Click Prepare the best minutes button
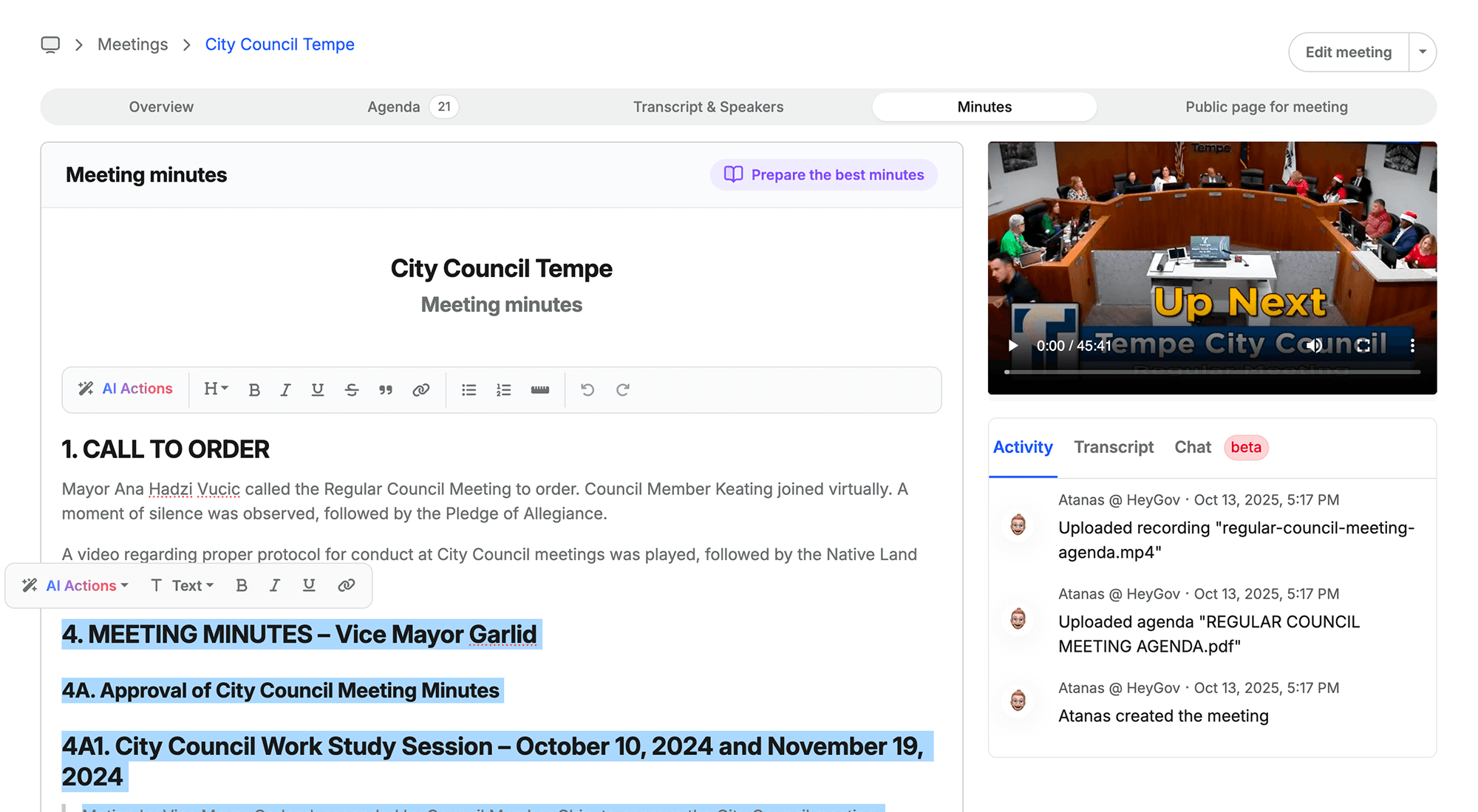 [823, 174]
